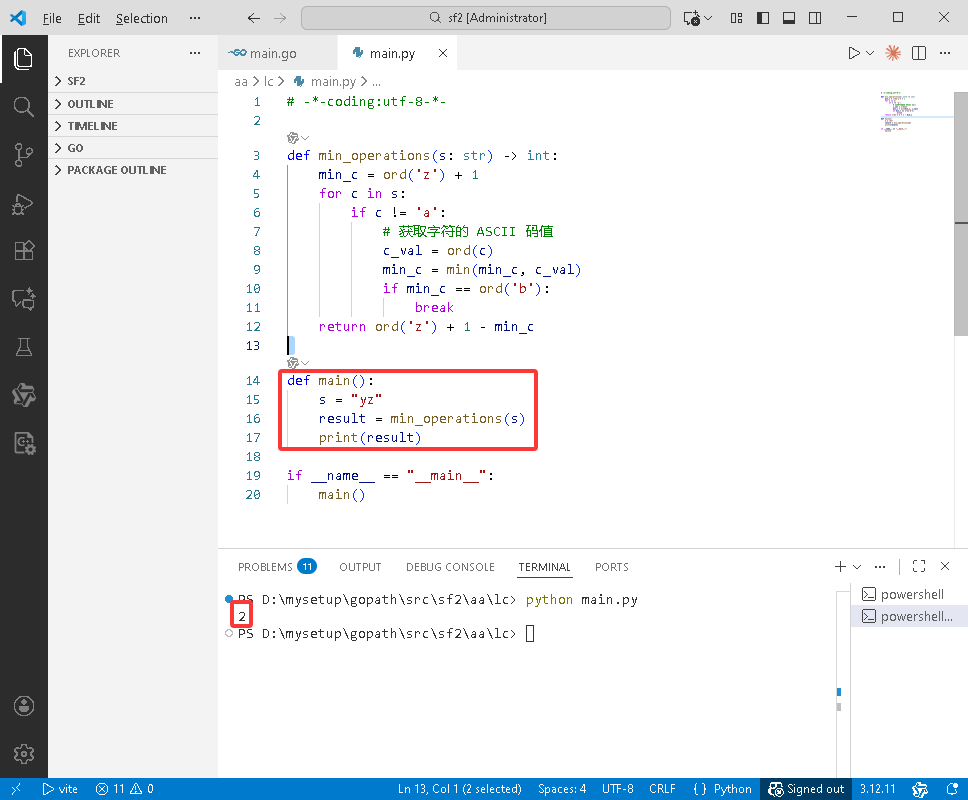
Task: Open the File menu
Action: point(52,19)
